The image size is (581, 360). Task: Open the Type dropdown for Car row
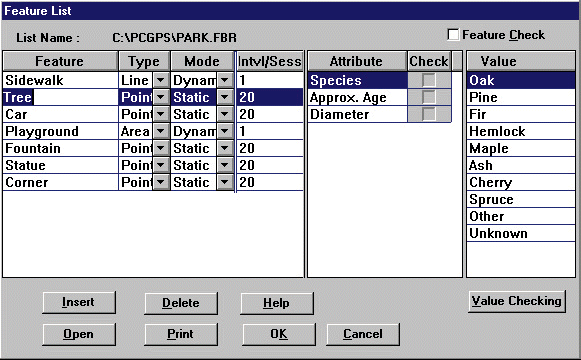coord(161,114)
